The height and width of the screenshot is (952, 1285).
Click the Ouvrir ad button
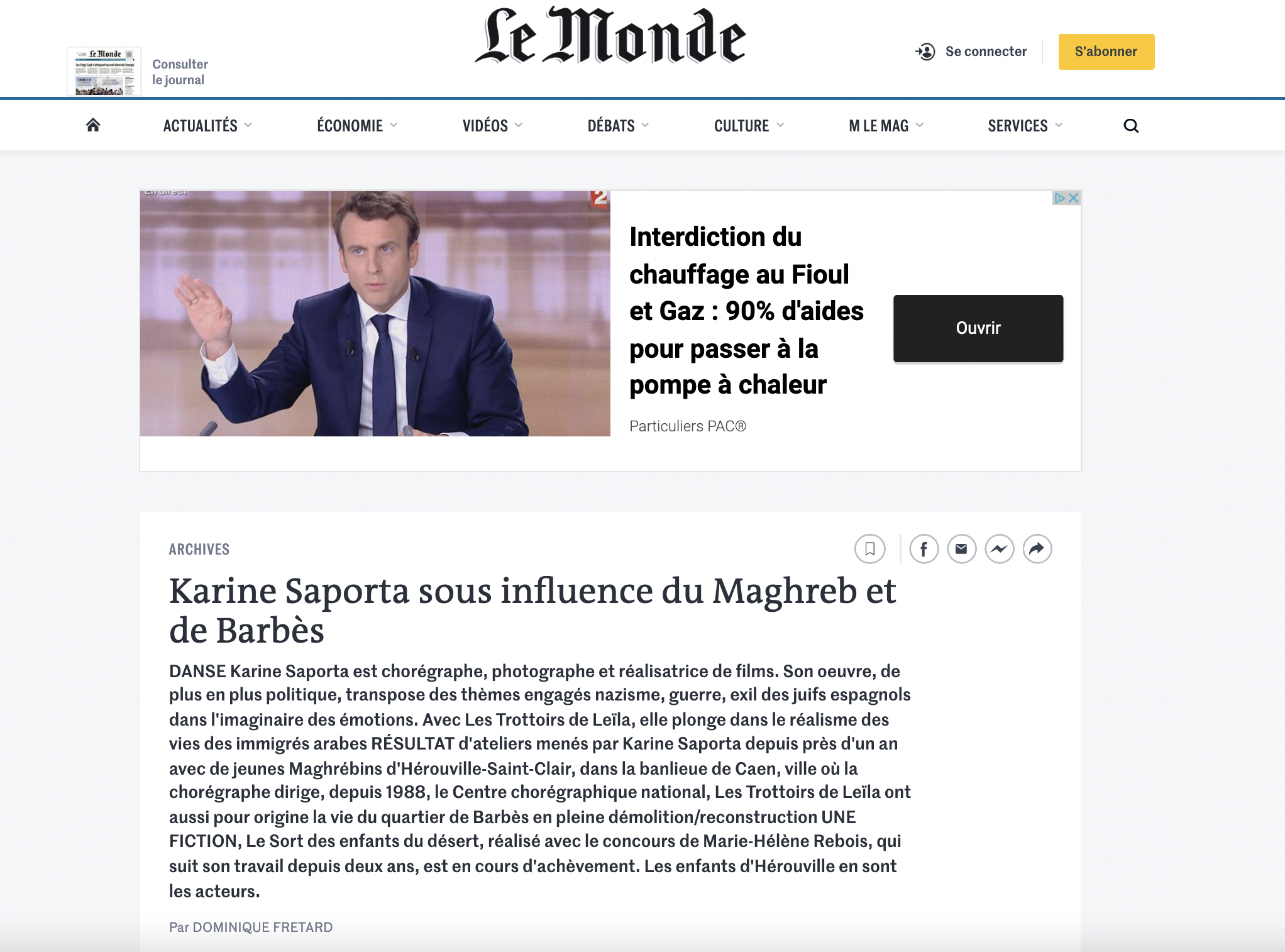pos(978,328)
